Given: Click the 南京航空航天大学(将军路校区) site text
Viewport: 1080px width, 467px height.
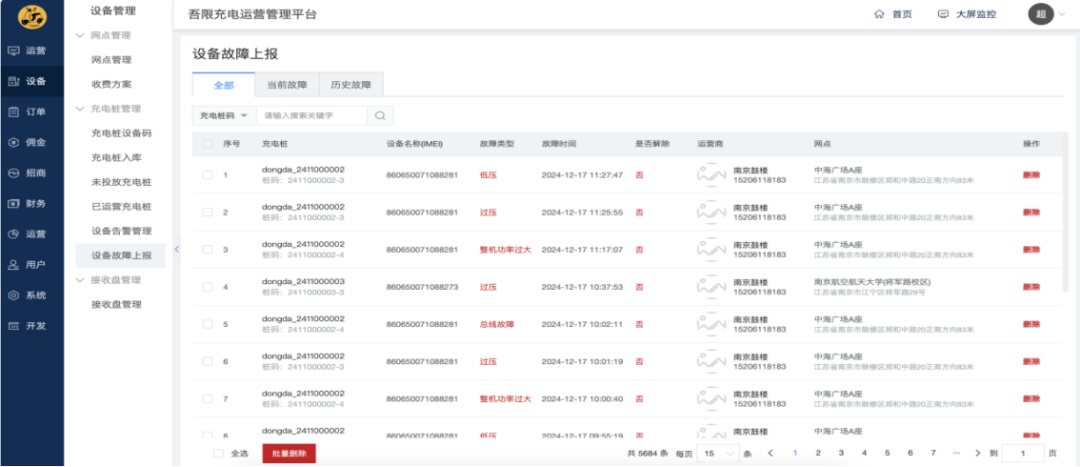Looking at the screenshot, I should (872, 282).
